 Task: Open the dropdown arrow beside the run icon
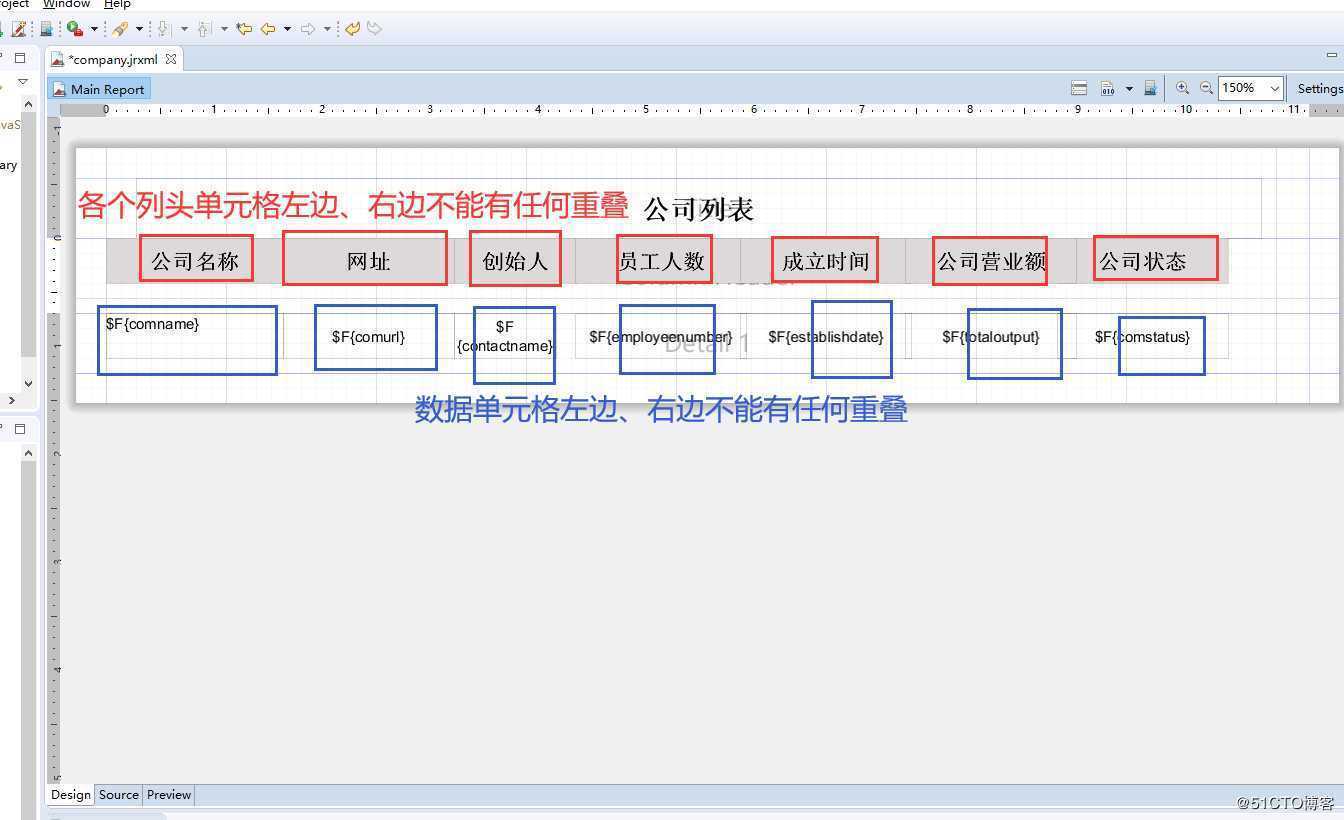click(x=95, y=28)
